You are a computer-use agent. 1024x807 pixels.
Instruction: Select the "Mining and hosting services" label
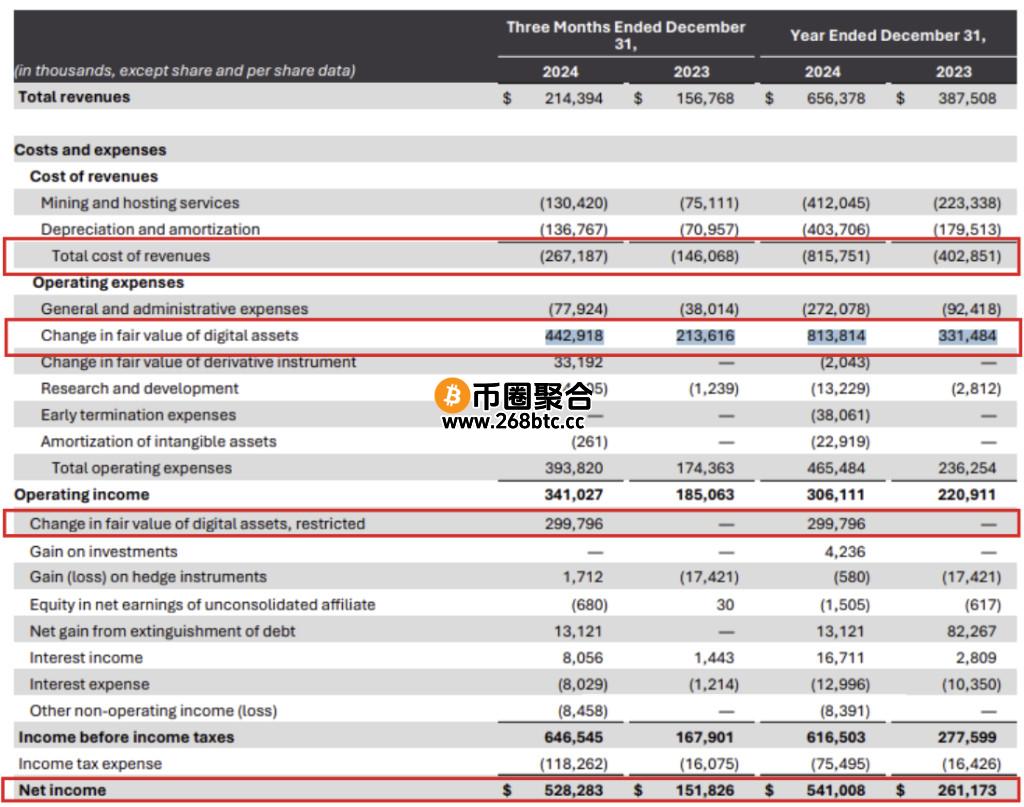(x=140, y=203)
